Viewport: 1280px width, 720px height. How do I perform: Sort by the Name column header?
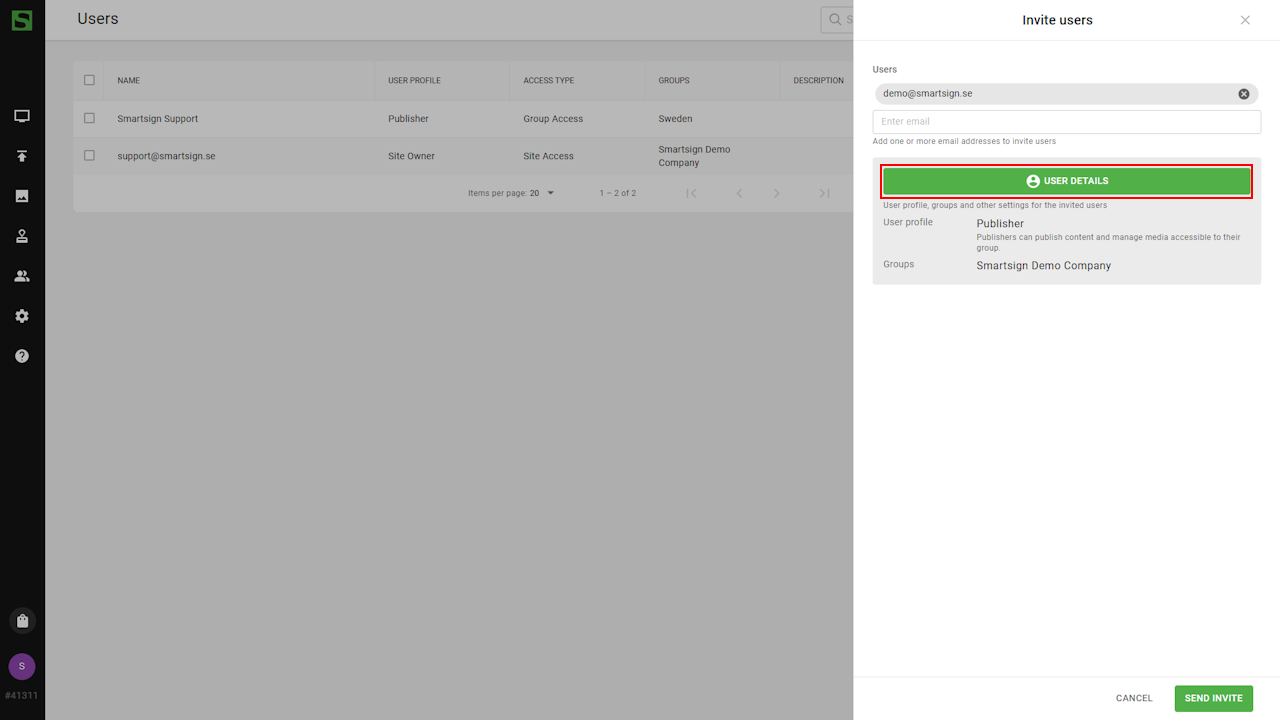click(x=128, y=80)
